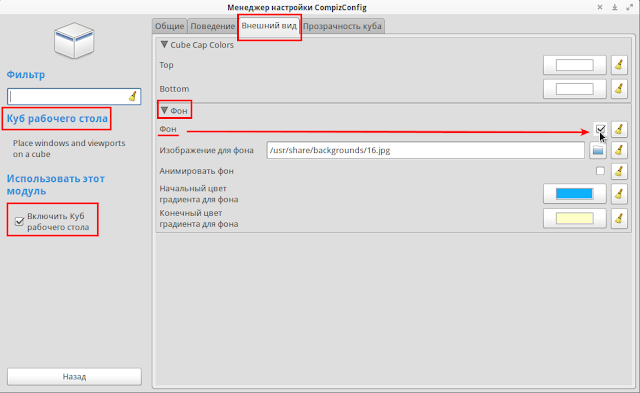640x393 pixels.
Task: Maximize the CompizConfig window
Action: 629,7
